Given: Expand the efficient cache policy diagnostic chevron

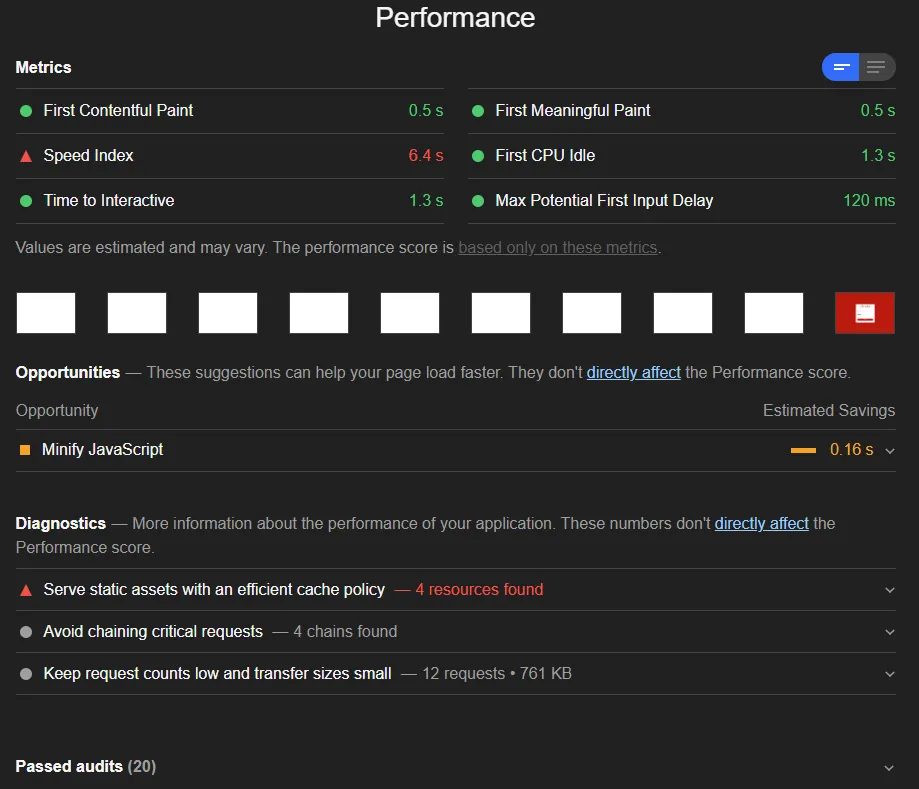Looking at the screenshot, I should point(889,590).
